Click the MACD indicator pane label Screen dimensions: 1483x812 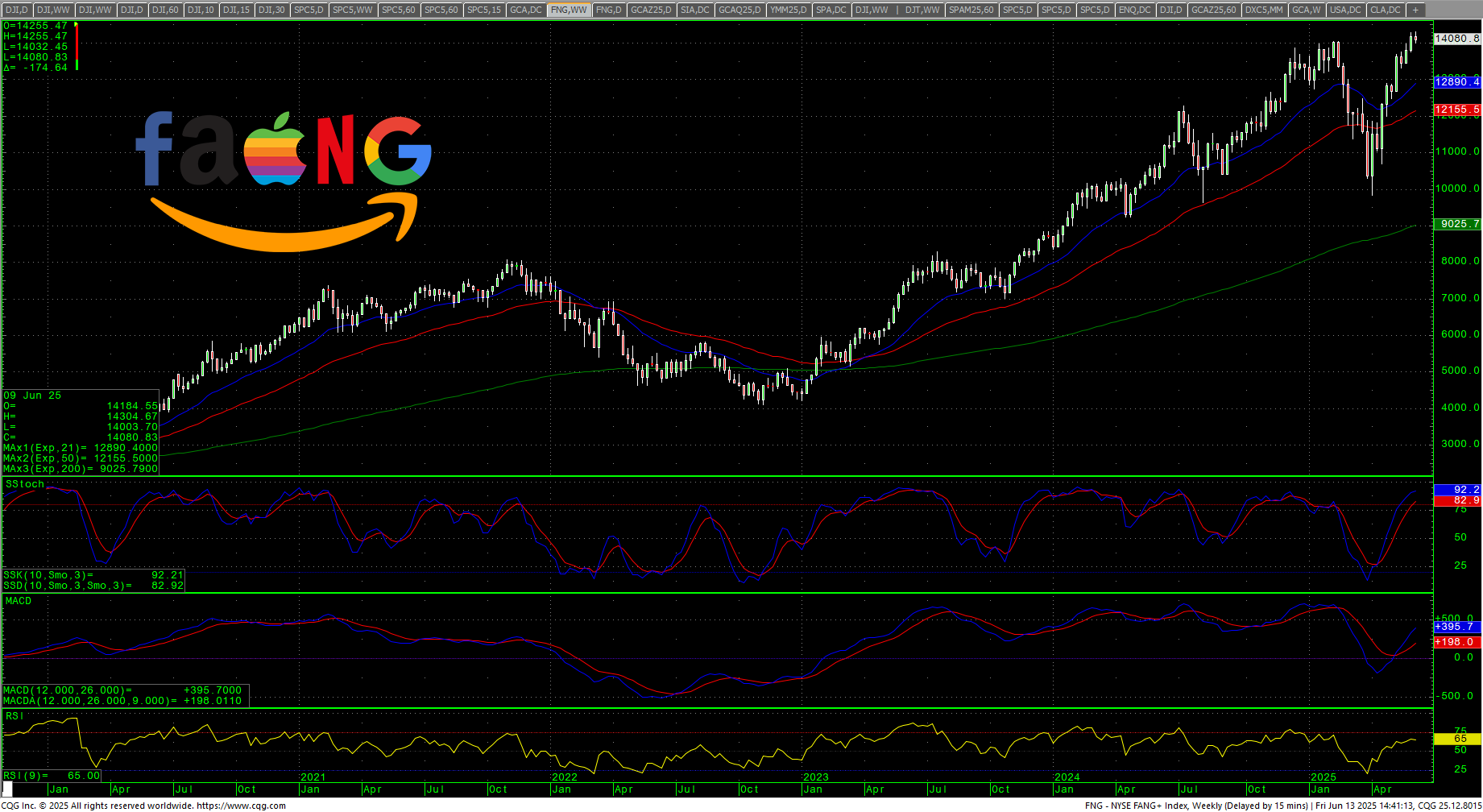click(19, 601)
